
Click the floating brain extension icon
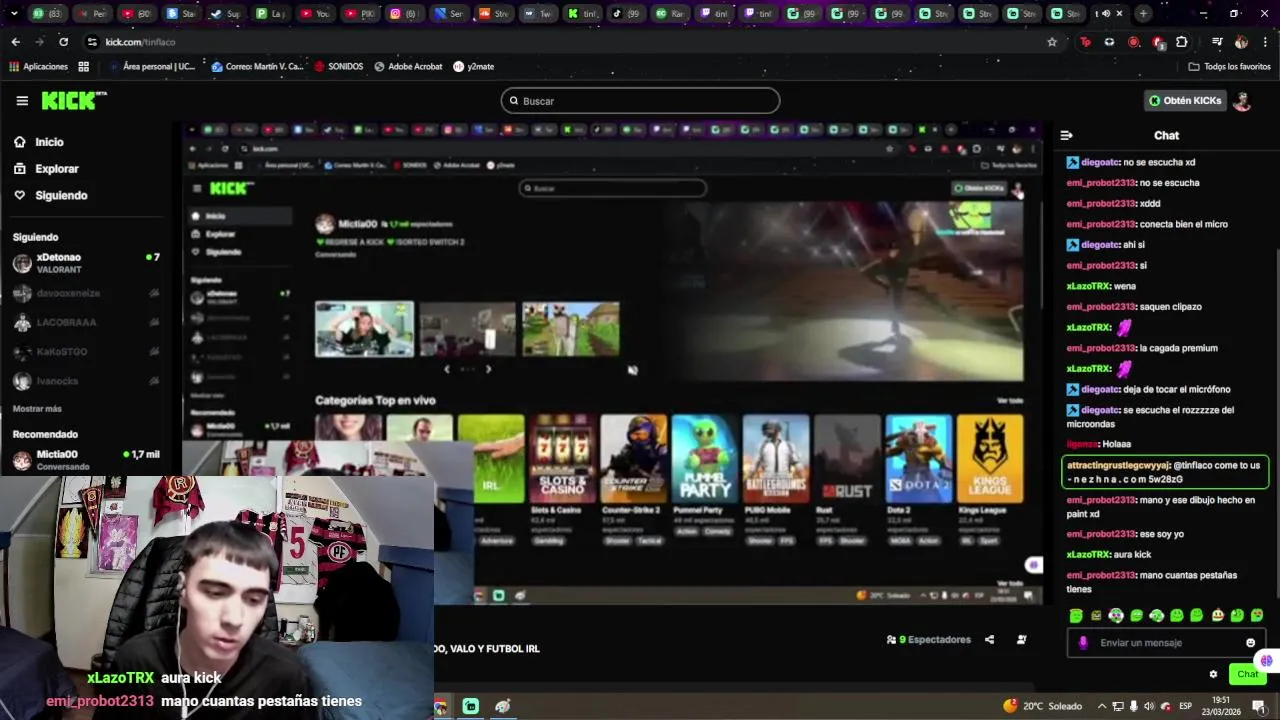(1267, 660)
